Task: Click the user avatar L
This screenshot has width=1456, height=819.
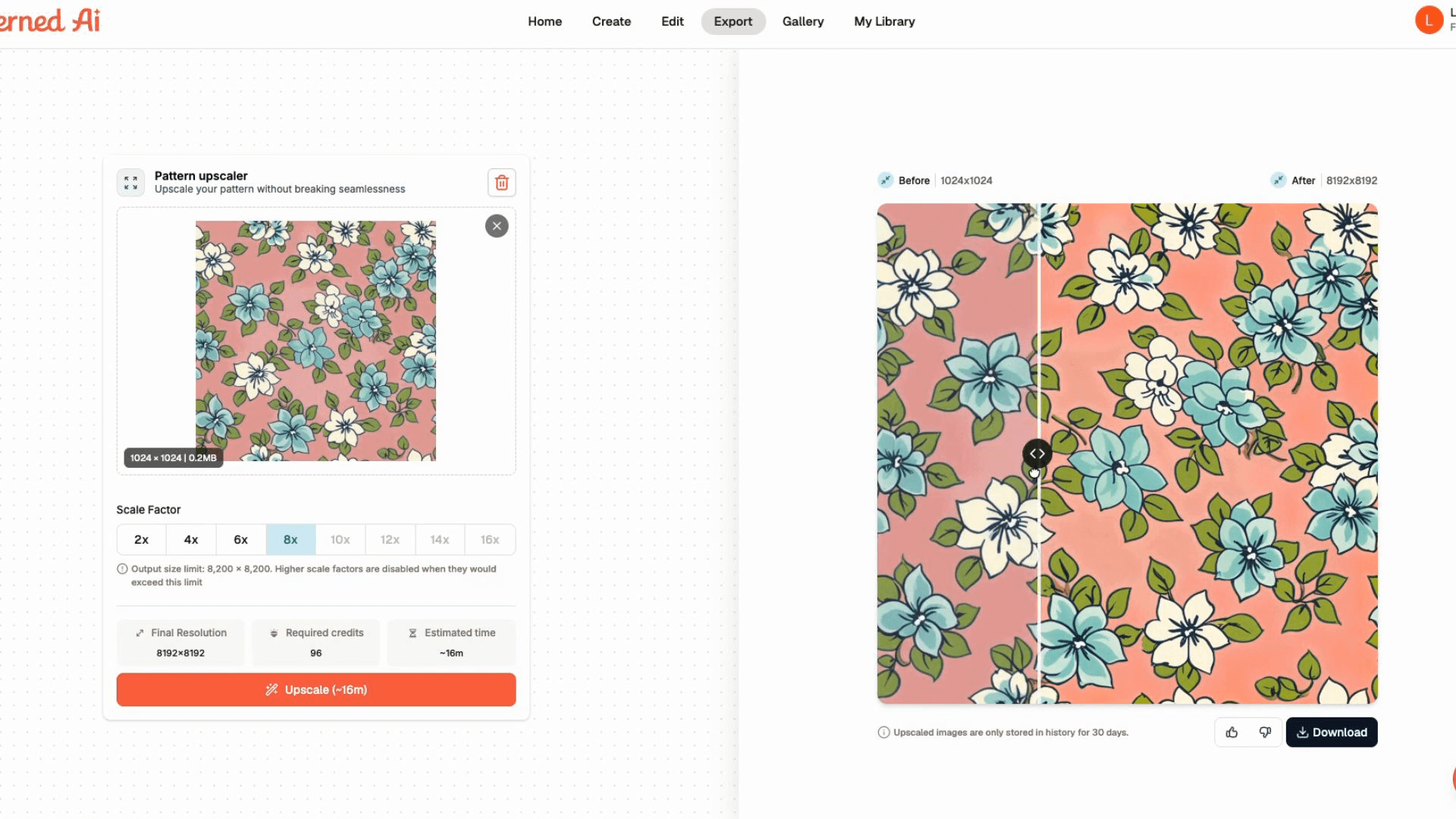Action: pos(1429,20)
